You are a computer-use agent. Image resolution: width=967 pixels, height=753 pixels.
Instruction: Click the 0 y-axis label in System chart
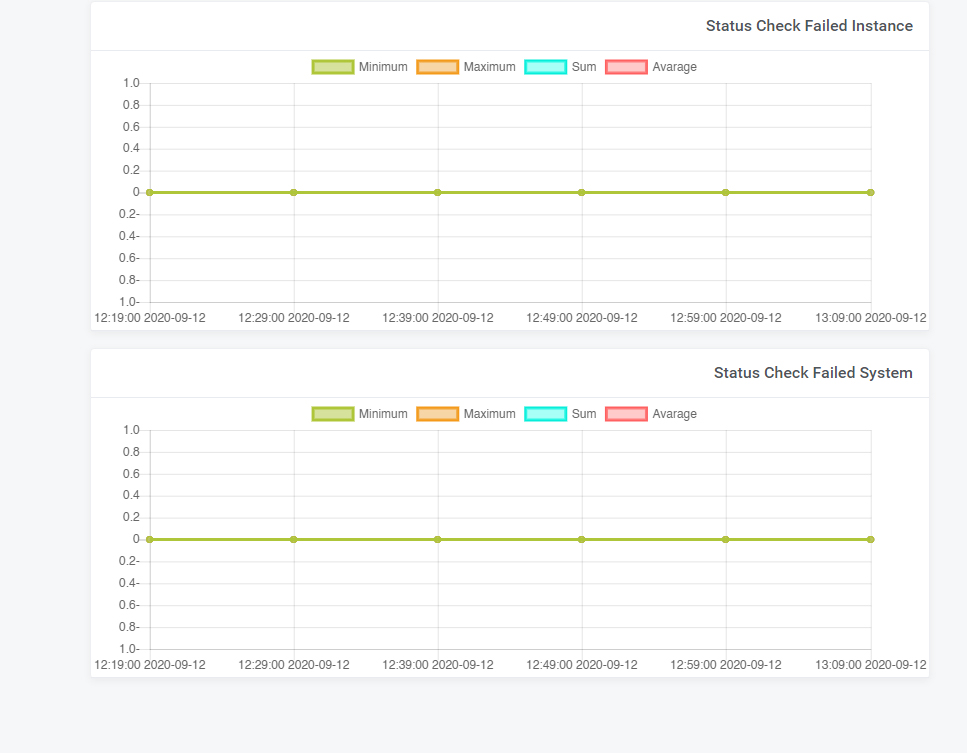(136, 540)
